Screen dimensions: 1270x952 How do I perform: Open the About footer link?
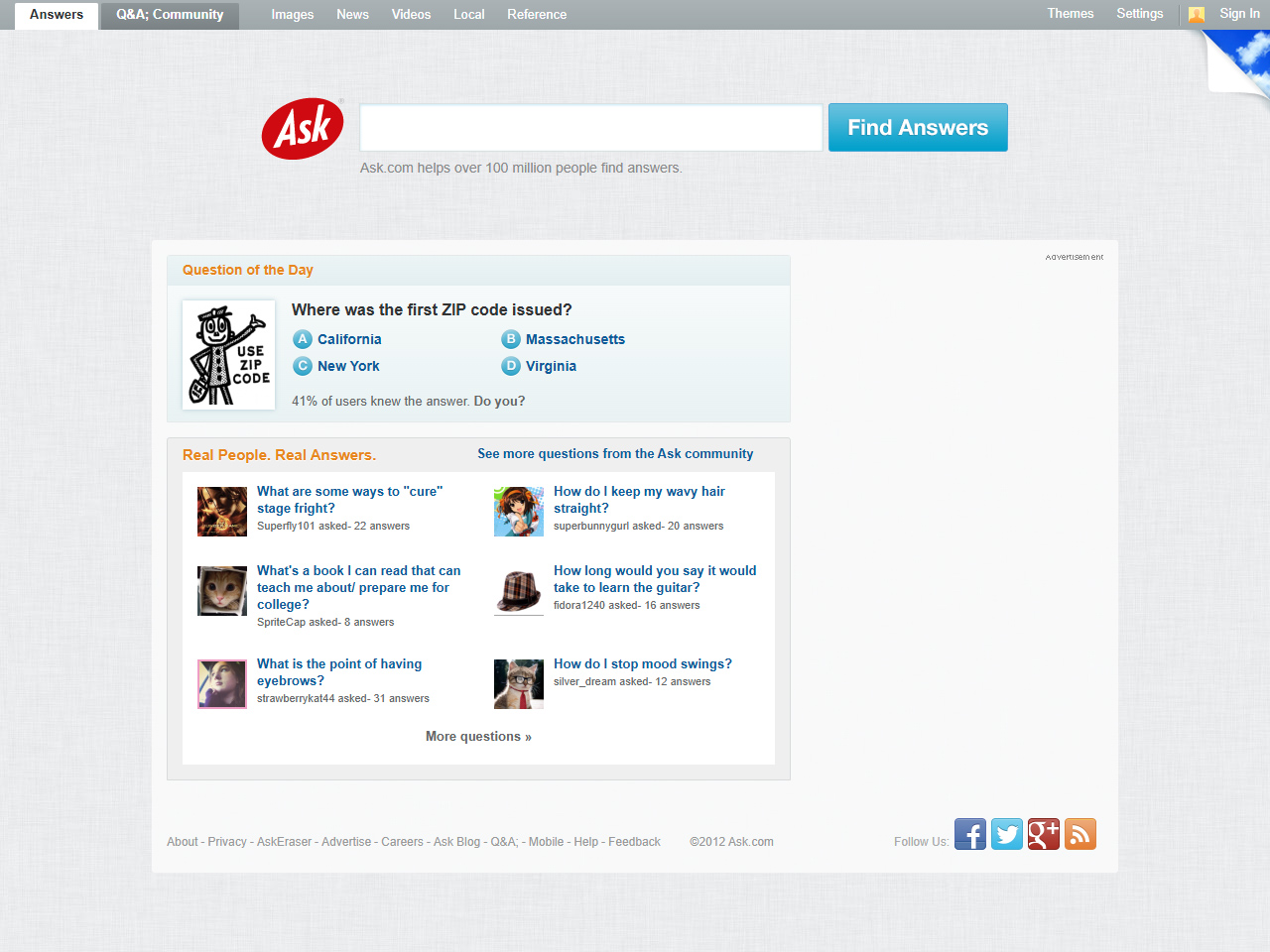click(183, 842)
